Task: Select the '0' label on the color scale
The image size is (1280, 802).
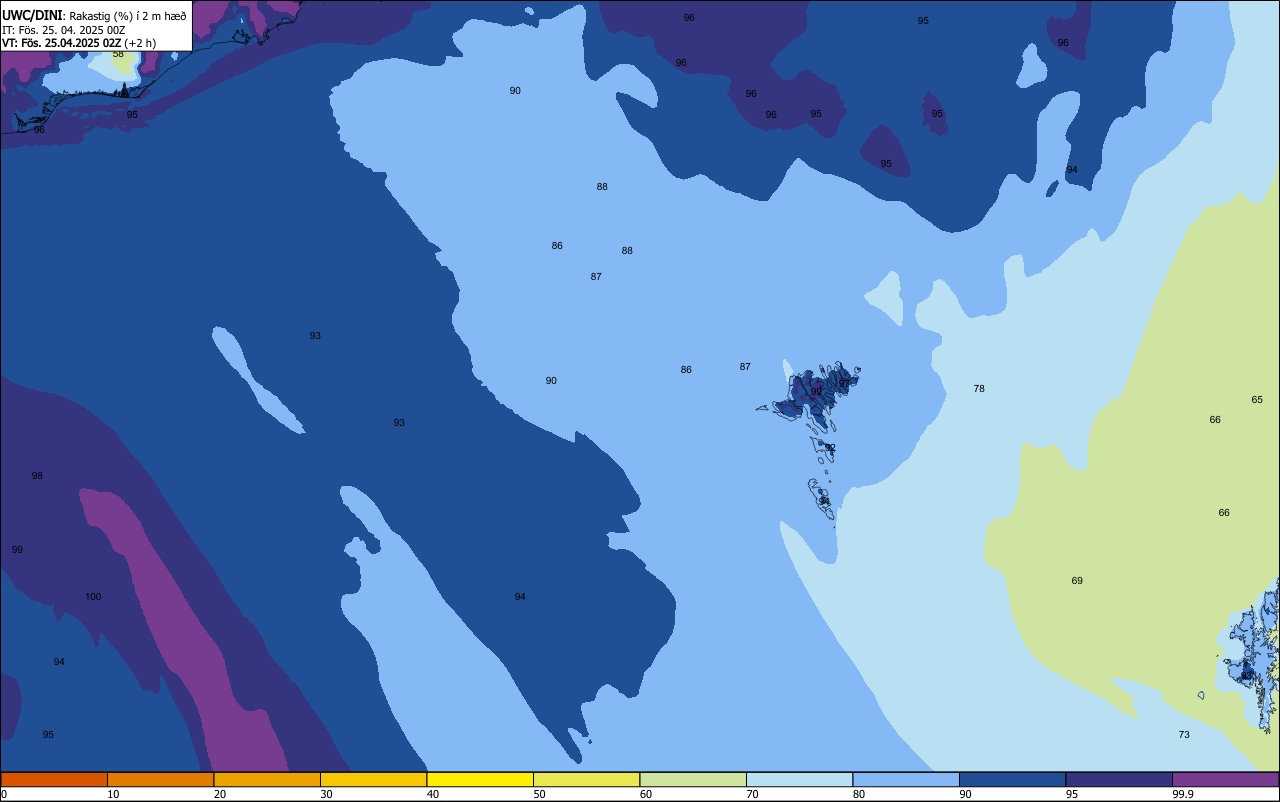Action: tap(4, 794)
